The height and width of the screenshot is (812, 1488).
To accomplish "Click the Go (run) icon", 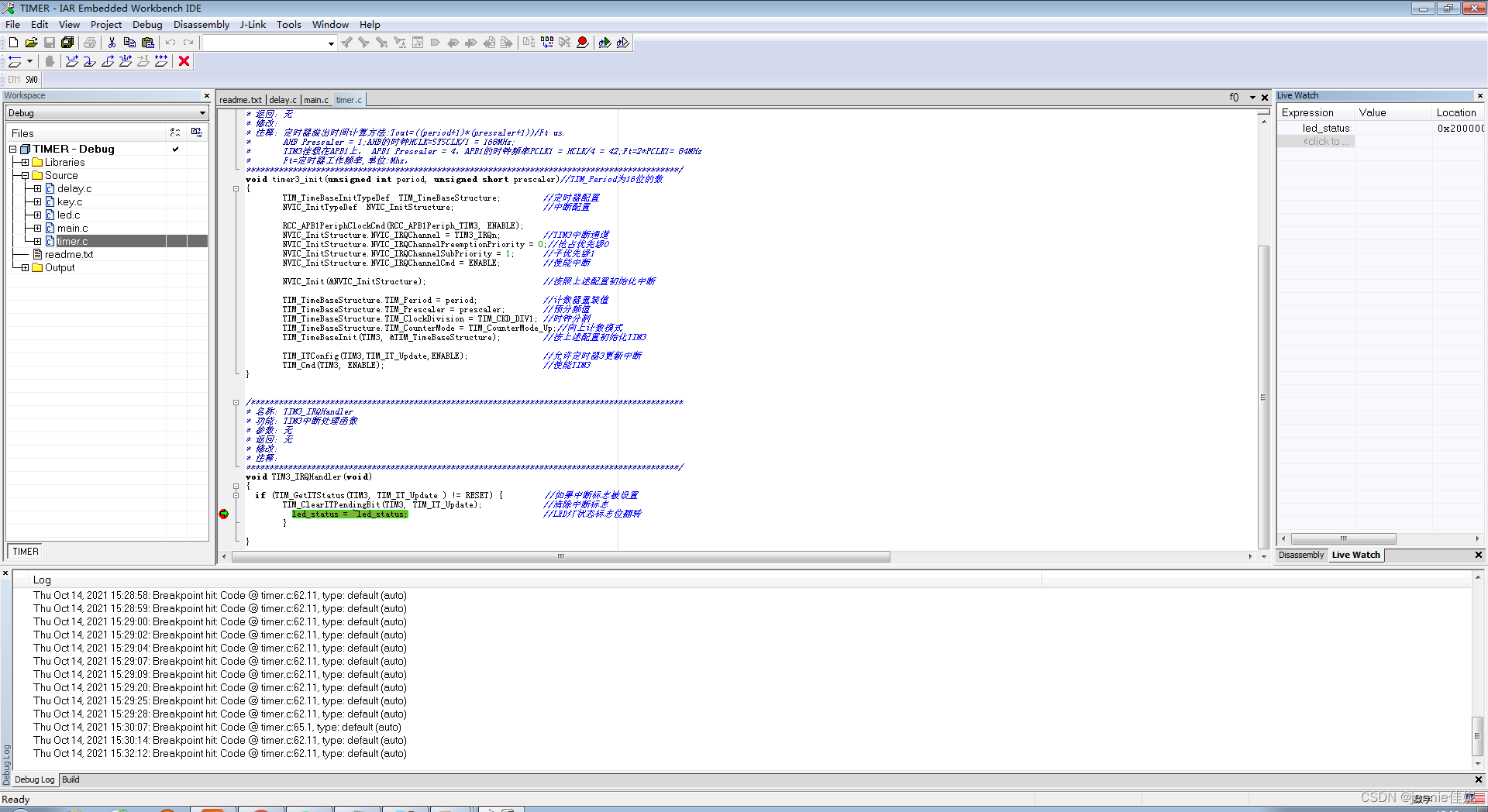I will pos(161,61).
